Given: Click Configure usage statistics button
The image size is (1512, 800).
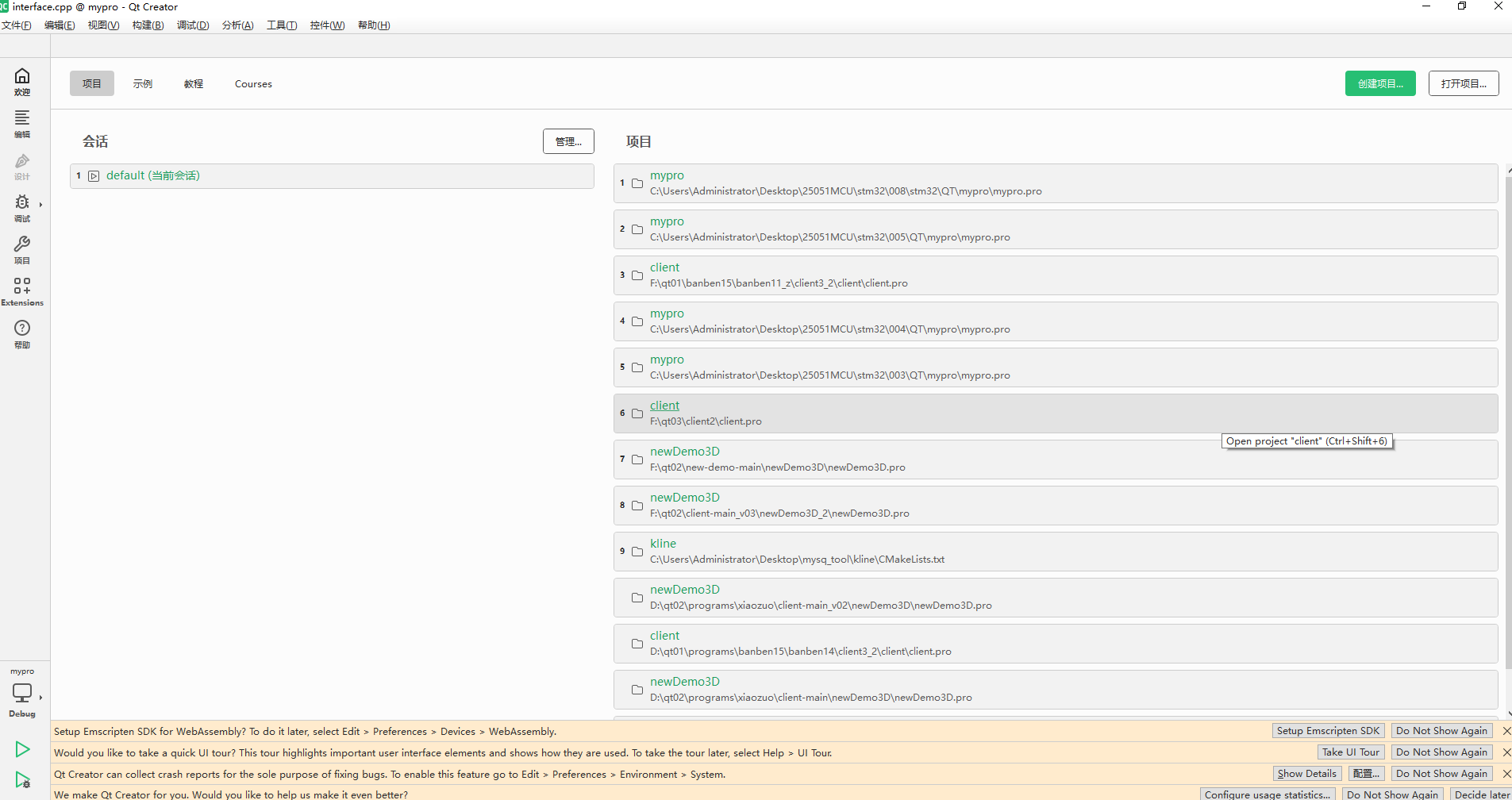Looking at the screenshot, I should [x=1267, y=794].
